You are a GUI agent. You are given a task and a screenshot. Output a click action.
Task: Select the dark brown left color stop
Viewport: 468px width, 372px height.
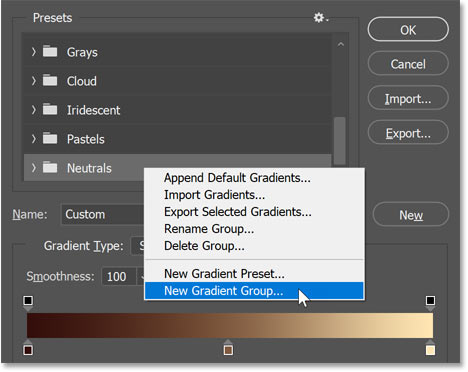coord(28,349)
